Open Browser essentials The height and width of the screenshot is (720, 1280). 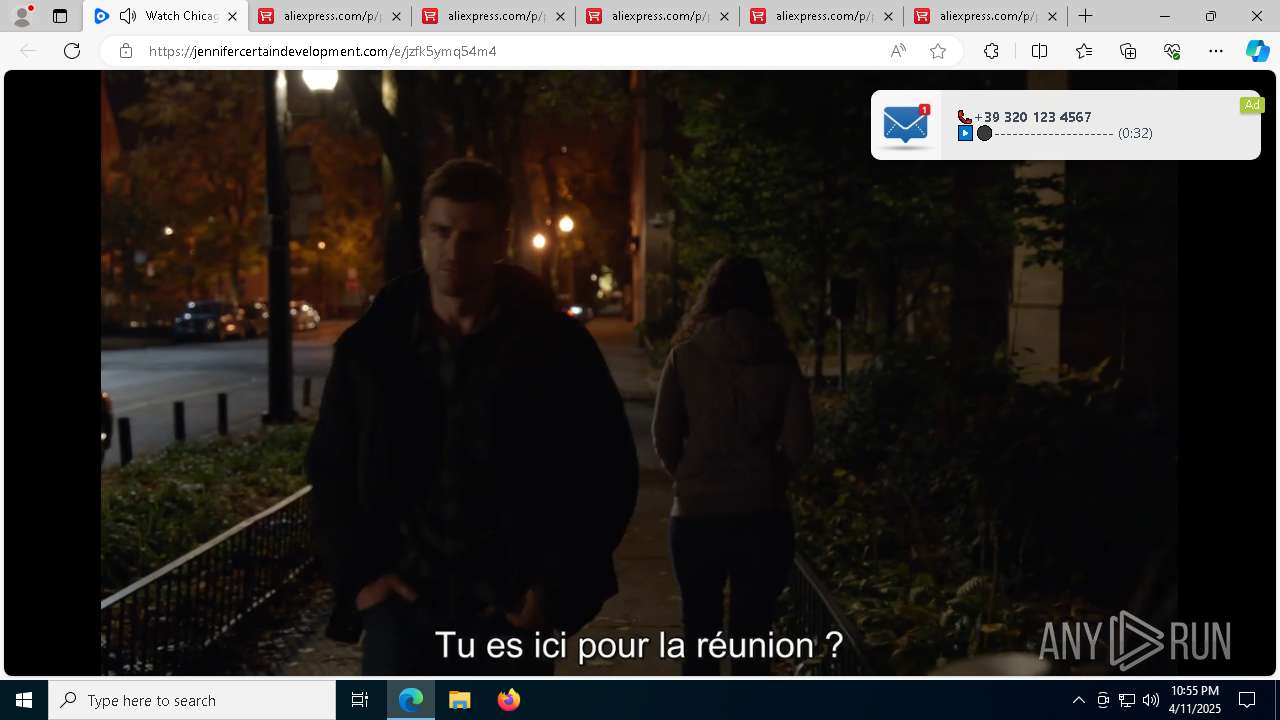tap(1172, 51)
